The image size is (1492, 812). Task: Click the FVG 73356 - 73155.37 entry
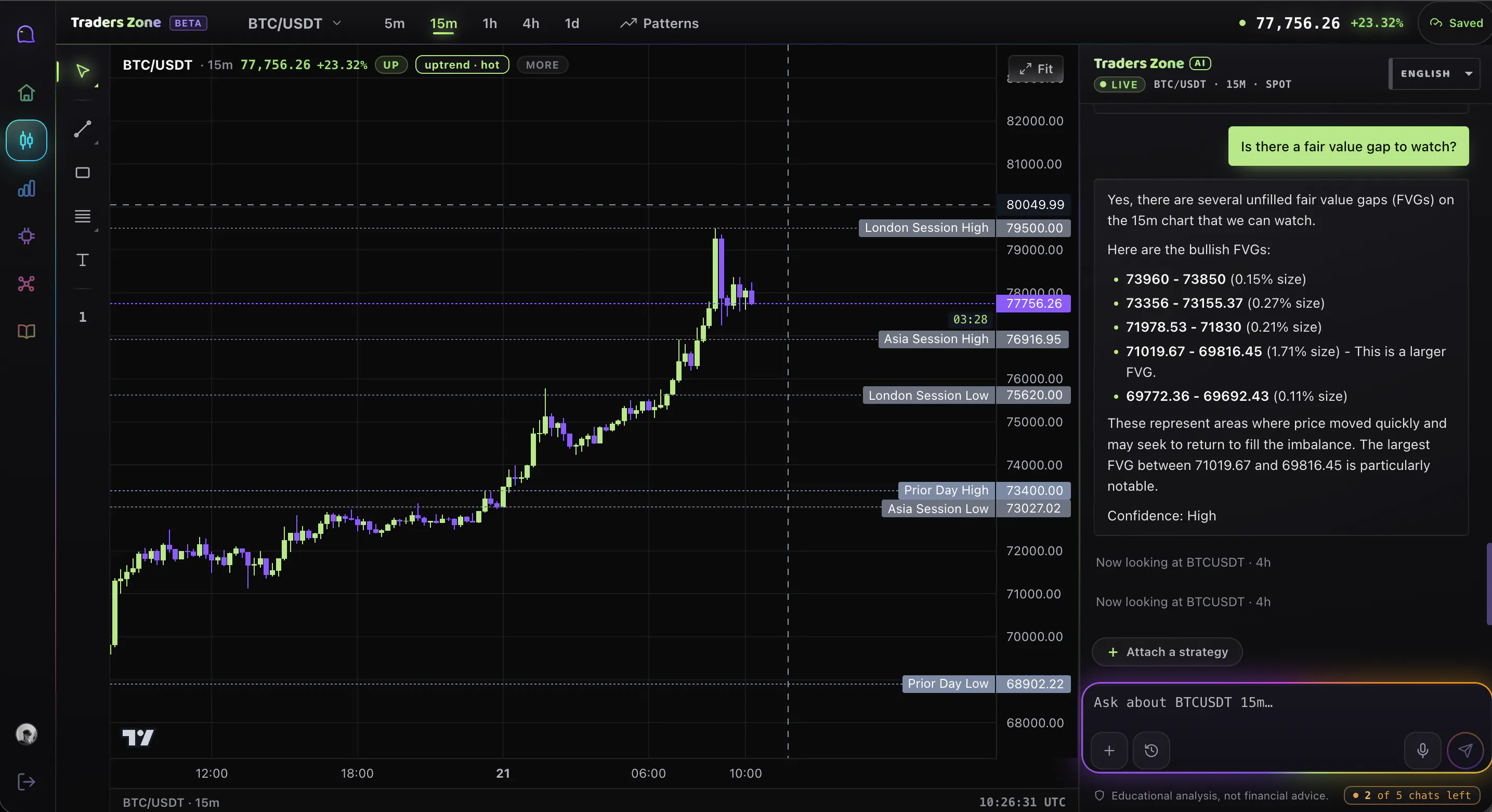[1225, 303]
